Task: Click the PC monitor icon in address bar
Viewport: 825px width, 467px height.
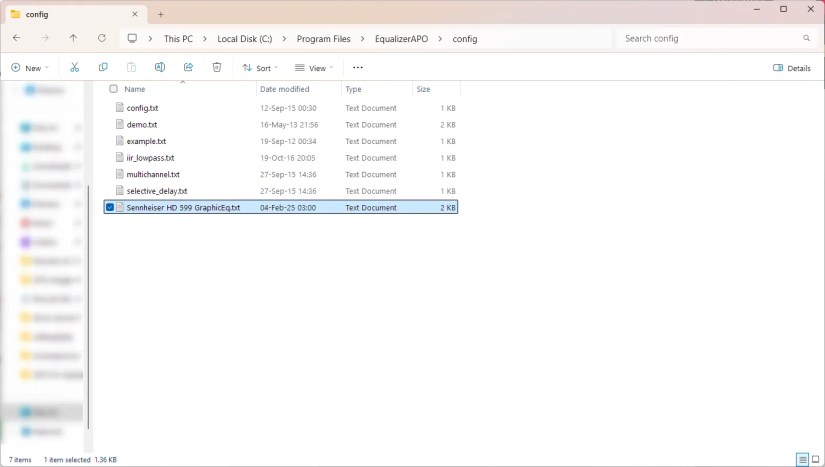Action: 132,38
